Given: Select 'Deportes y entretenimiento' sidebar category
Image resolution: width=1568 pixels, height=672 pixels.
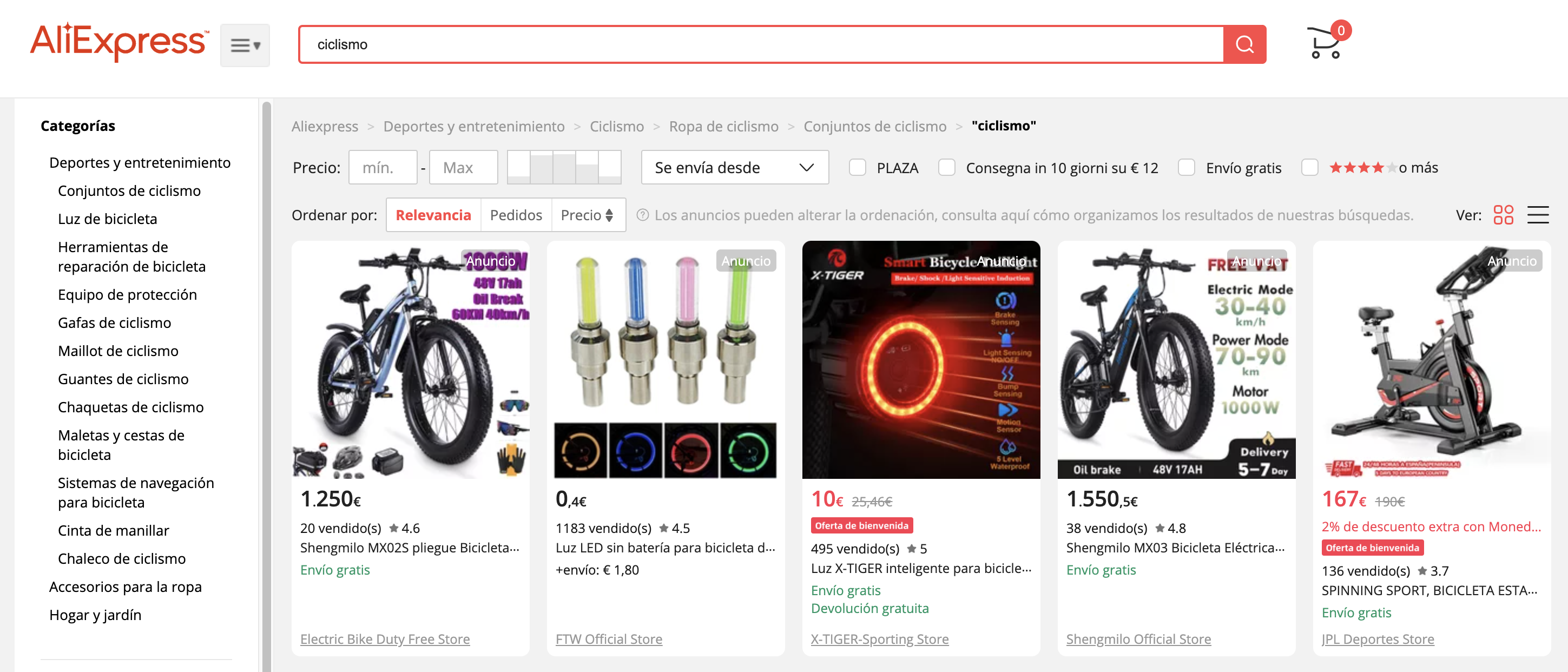Looking at the screenshot, I should click(x=140, y=162).
